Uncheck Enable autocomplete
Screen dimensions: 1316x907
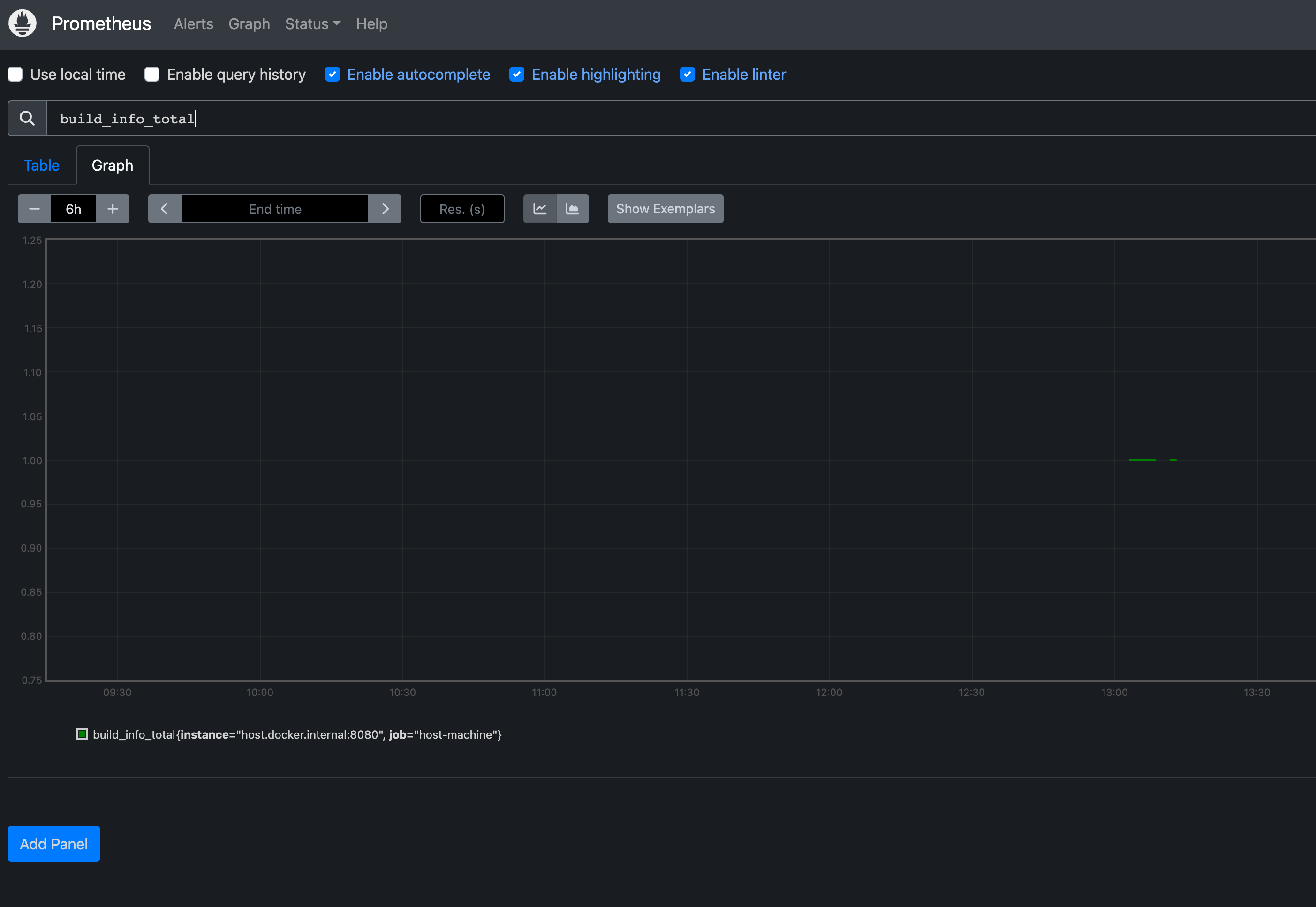click(x=333, y=74)
